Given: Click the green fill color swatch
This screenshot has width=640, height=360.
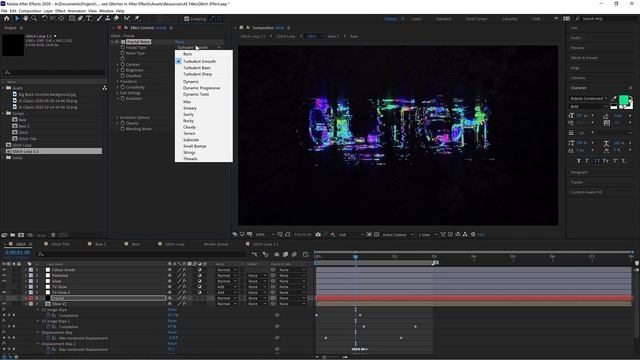Looking at the screenshot, I should 623,100.
